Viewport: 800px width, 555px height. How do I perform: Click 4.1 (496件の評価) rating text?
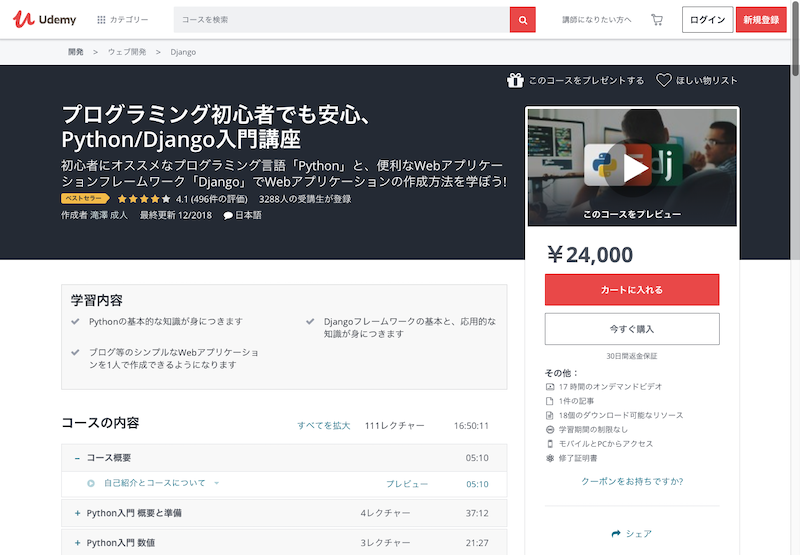[212, 199]
